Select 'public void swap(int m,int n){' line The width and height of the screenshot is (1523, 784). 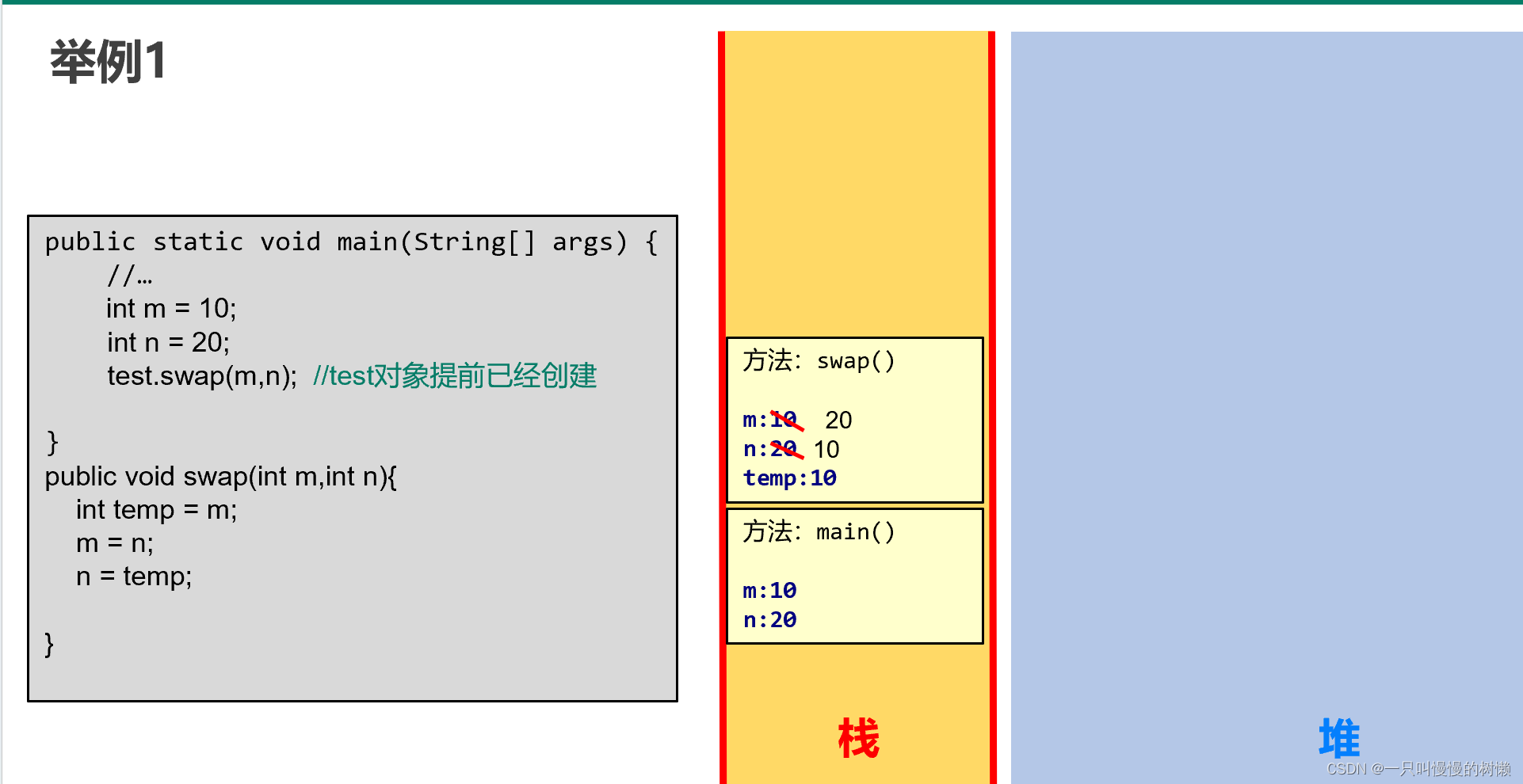221,477
